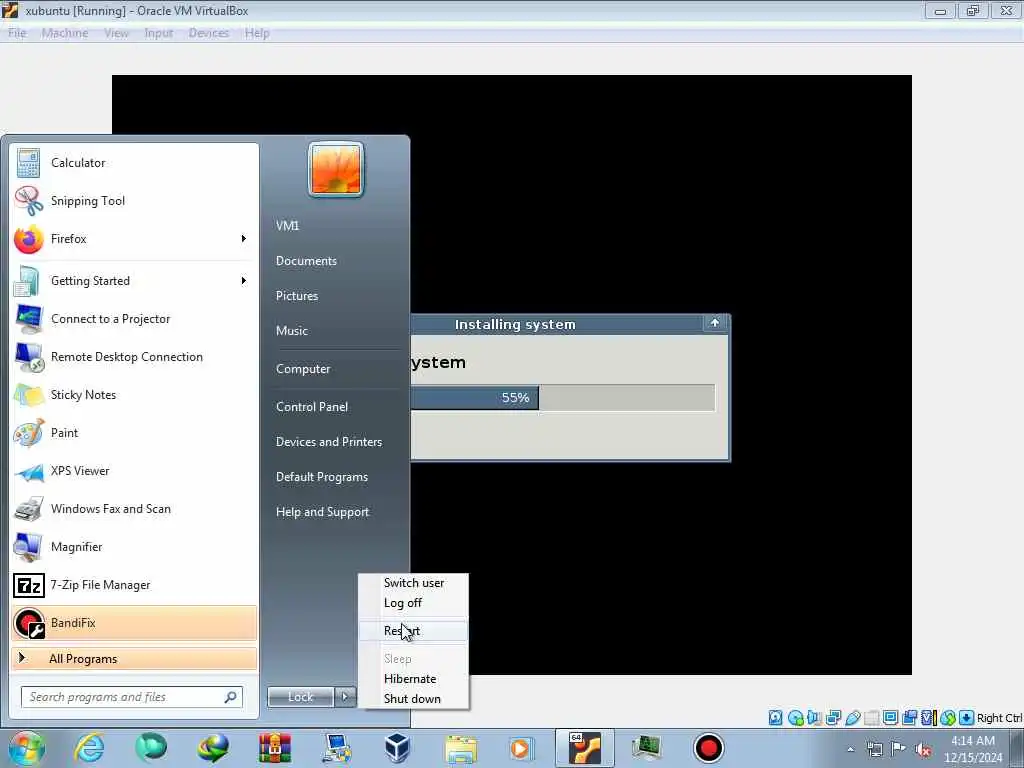Open Pictures

pos(297,296)
